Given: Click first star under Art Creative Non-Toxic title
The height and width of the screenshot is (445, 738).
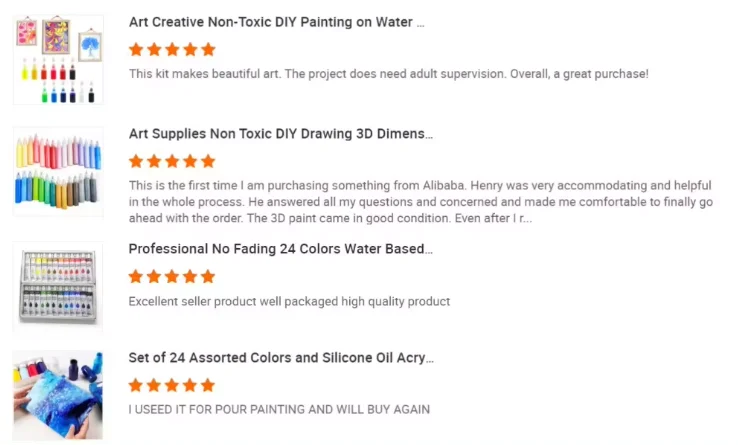Looking at the screenshot, I should tap(137, 49).
